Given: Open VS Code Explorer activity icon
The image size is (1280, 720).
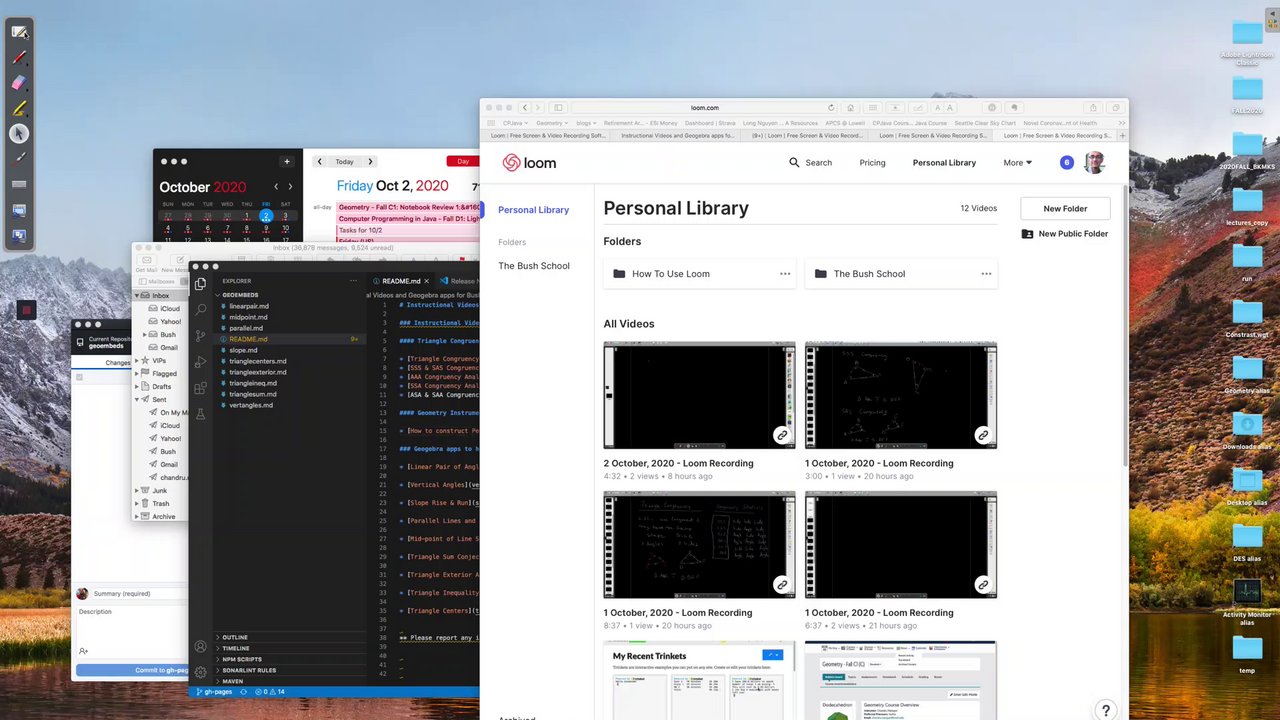Looking at the screenshot, I should tap(200, 284).
